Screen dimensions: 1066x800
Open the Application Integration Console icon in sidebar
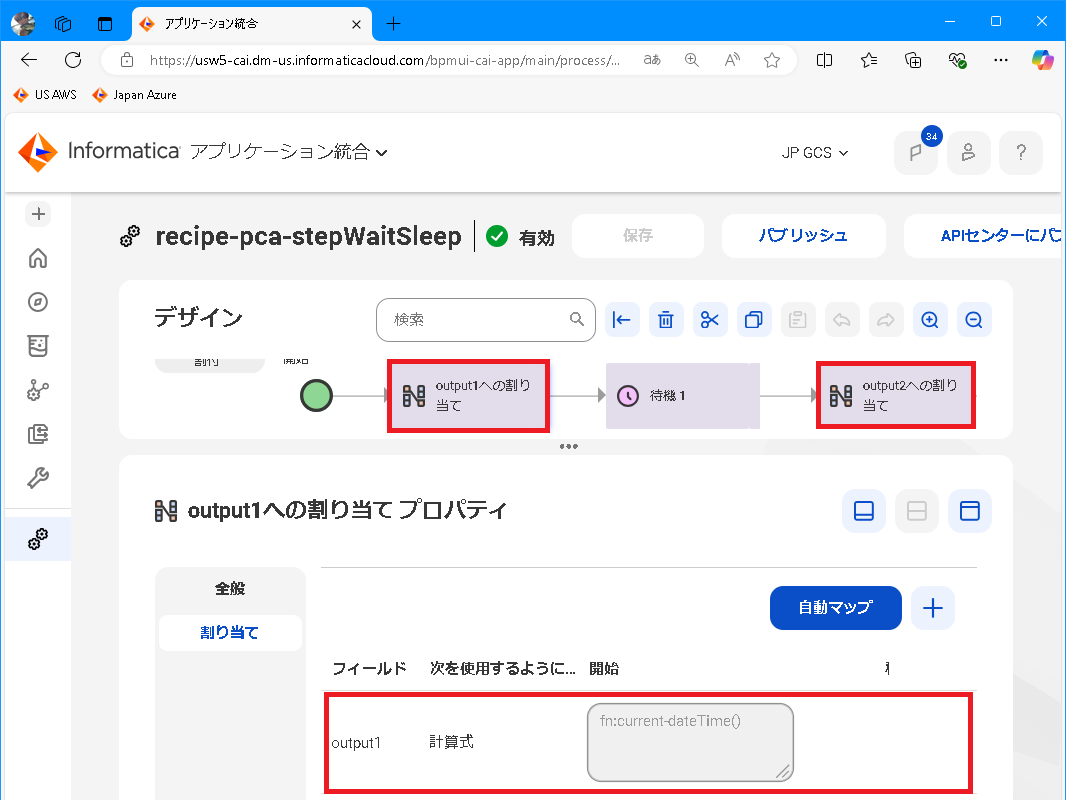(38, 390)
